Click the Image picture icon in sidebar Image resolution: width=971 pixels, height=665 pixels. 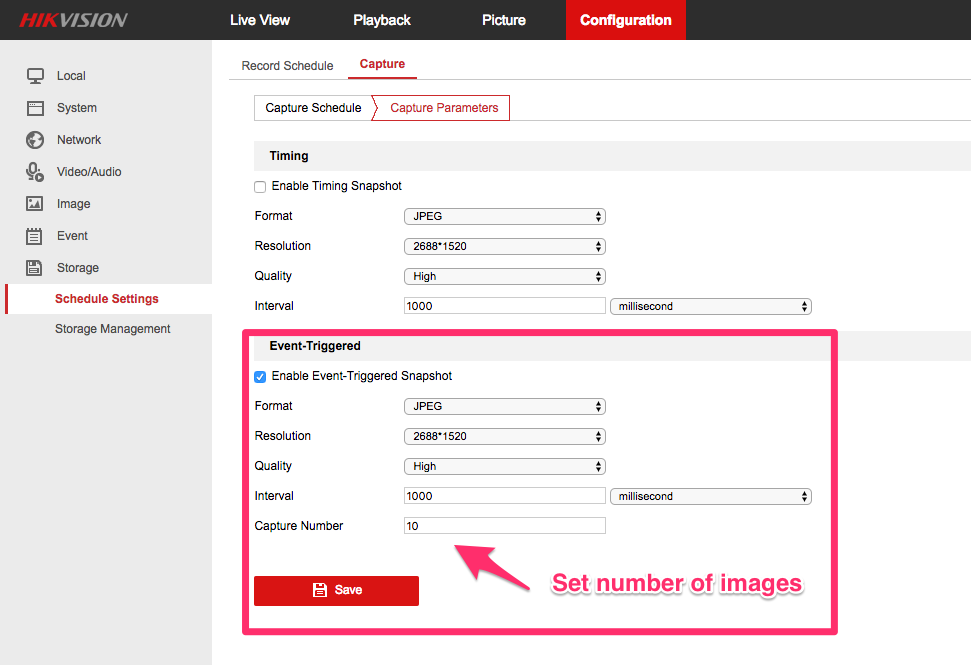coord(35,204)
